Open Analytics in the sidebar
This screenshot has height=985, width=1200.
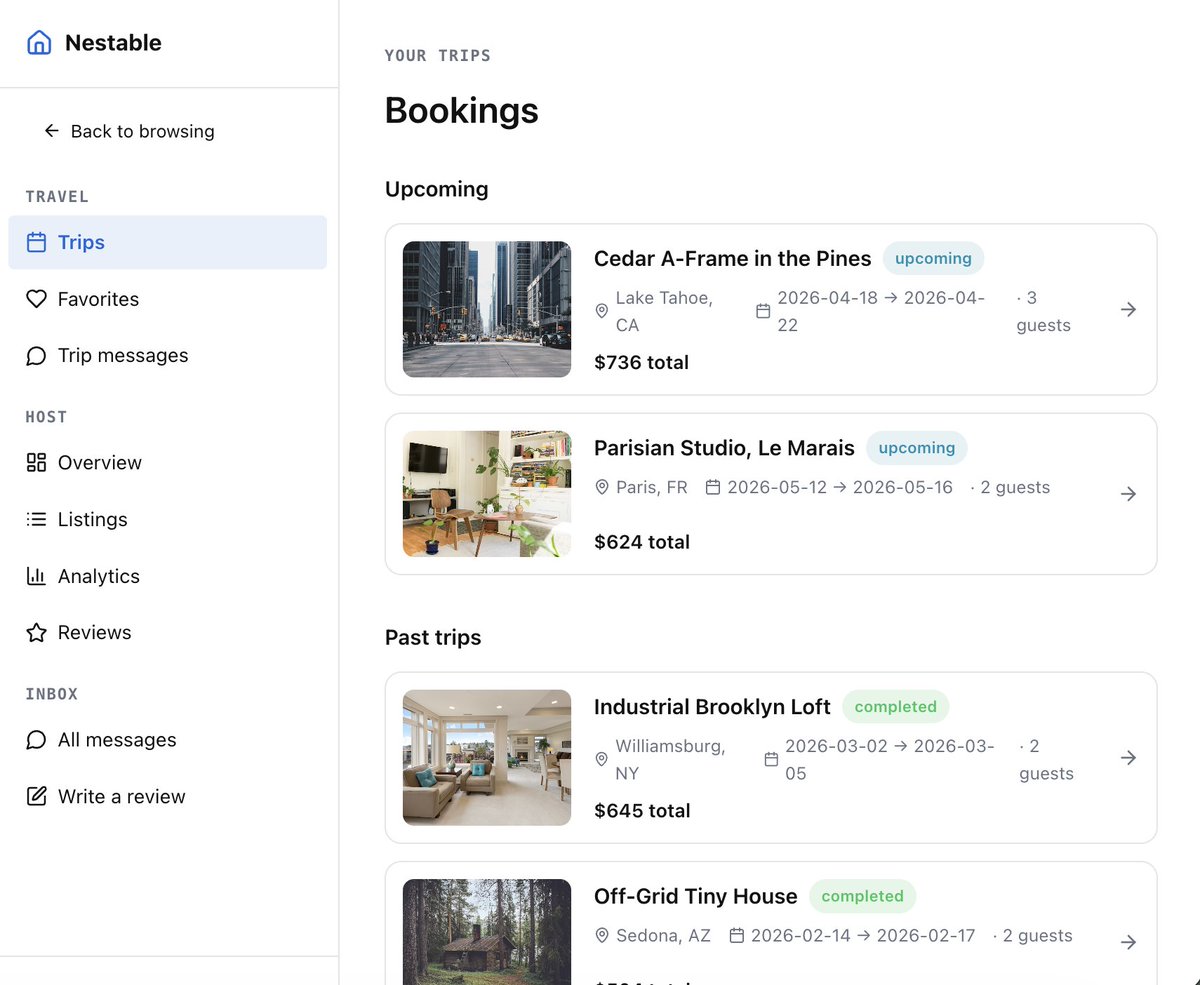[168, 576]
